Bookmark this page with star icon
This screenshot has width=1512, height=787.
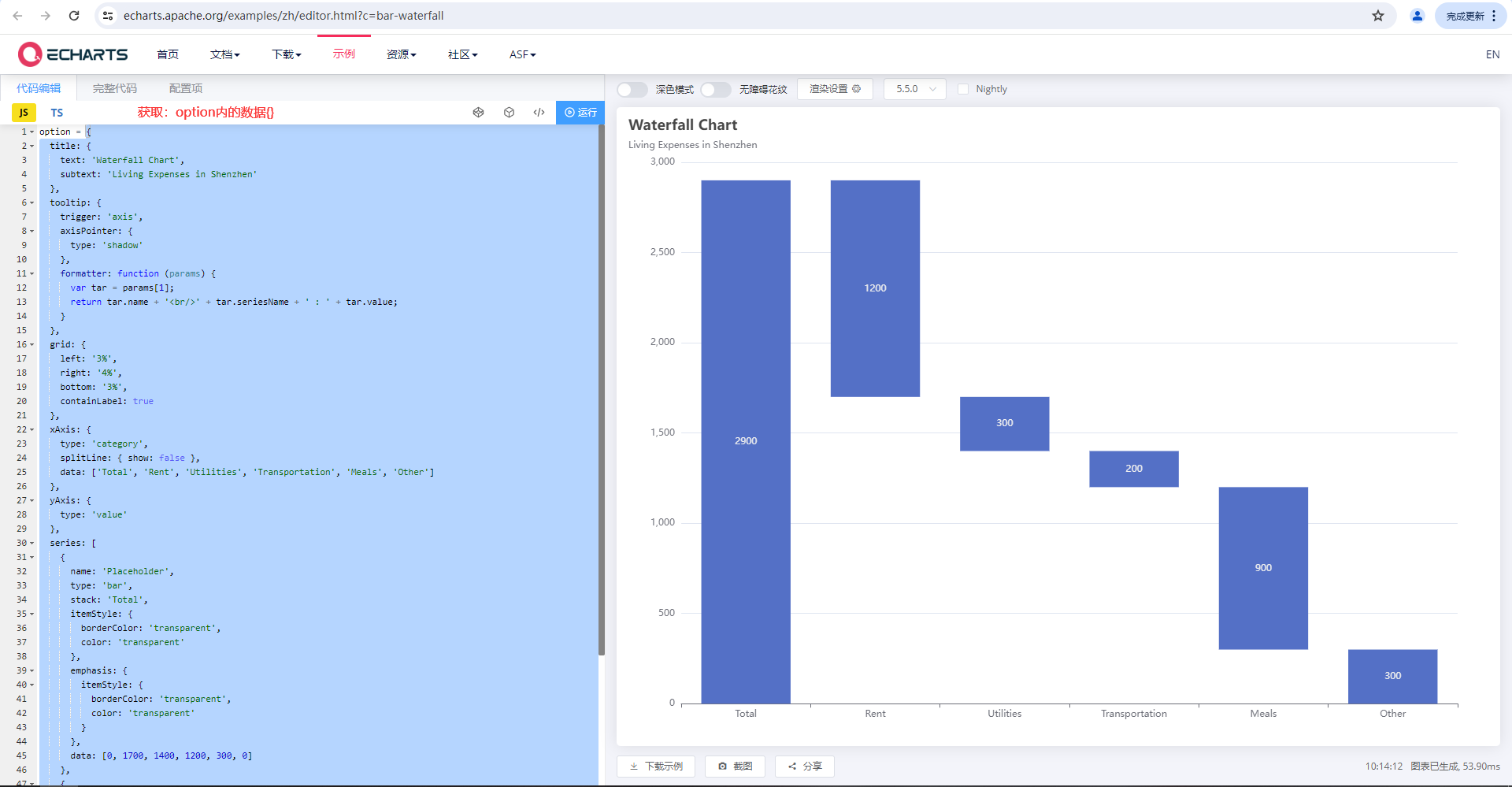1377,16
